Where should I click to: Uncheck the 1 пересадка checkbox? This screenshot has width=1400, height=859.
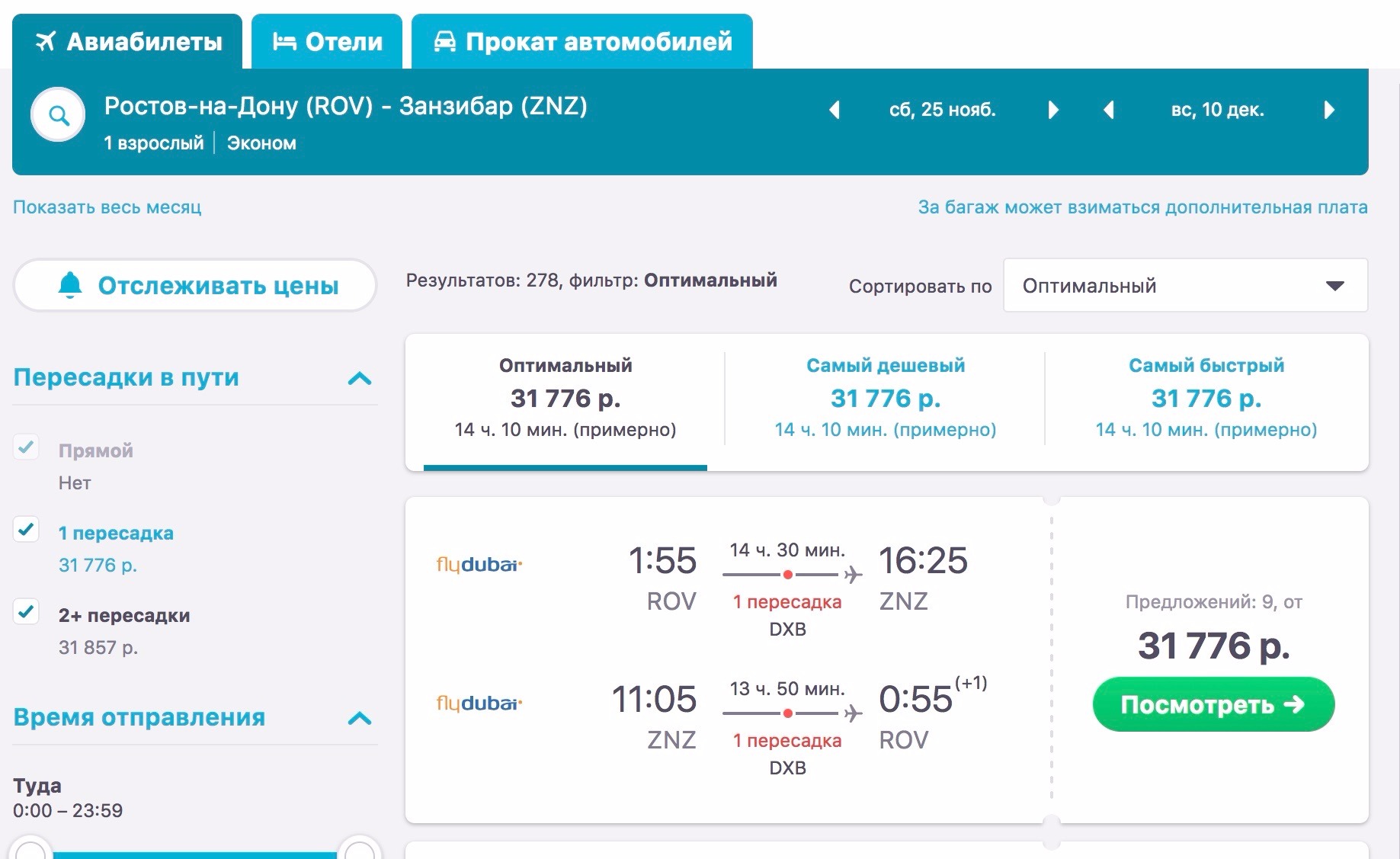[x=26, y=529]
